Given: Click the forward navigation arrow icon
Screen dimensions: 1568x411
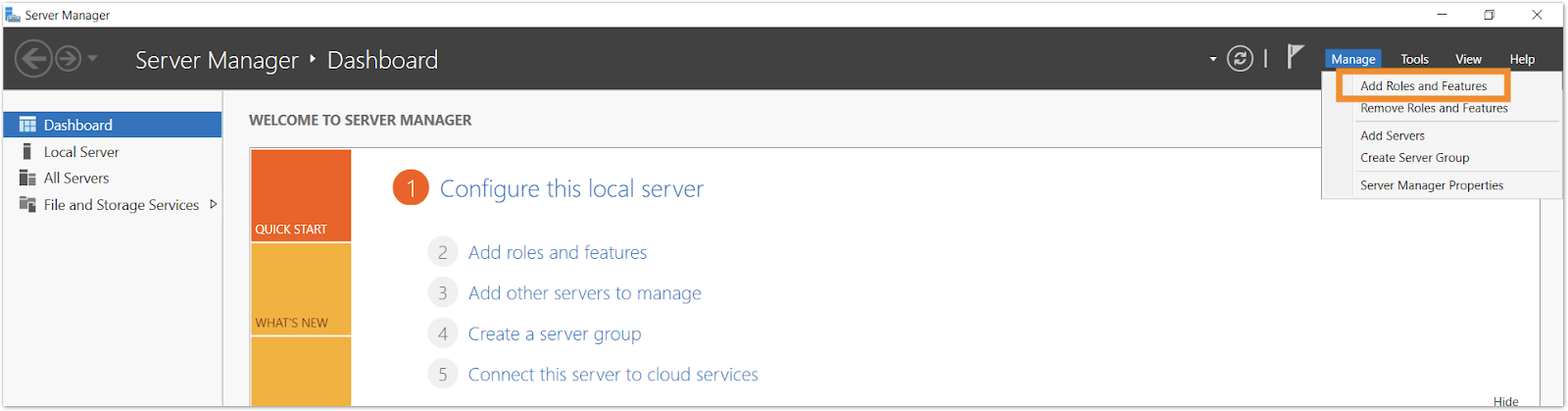Looking at the screenshot, I should click(x=68, y=59).
